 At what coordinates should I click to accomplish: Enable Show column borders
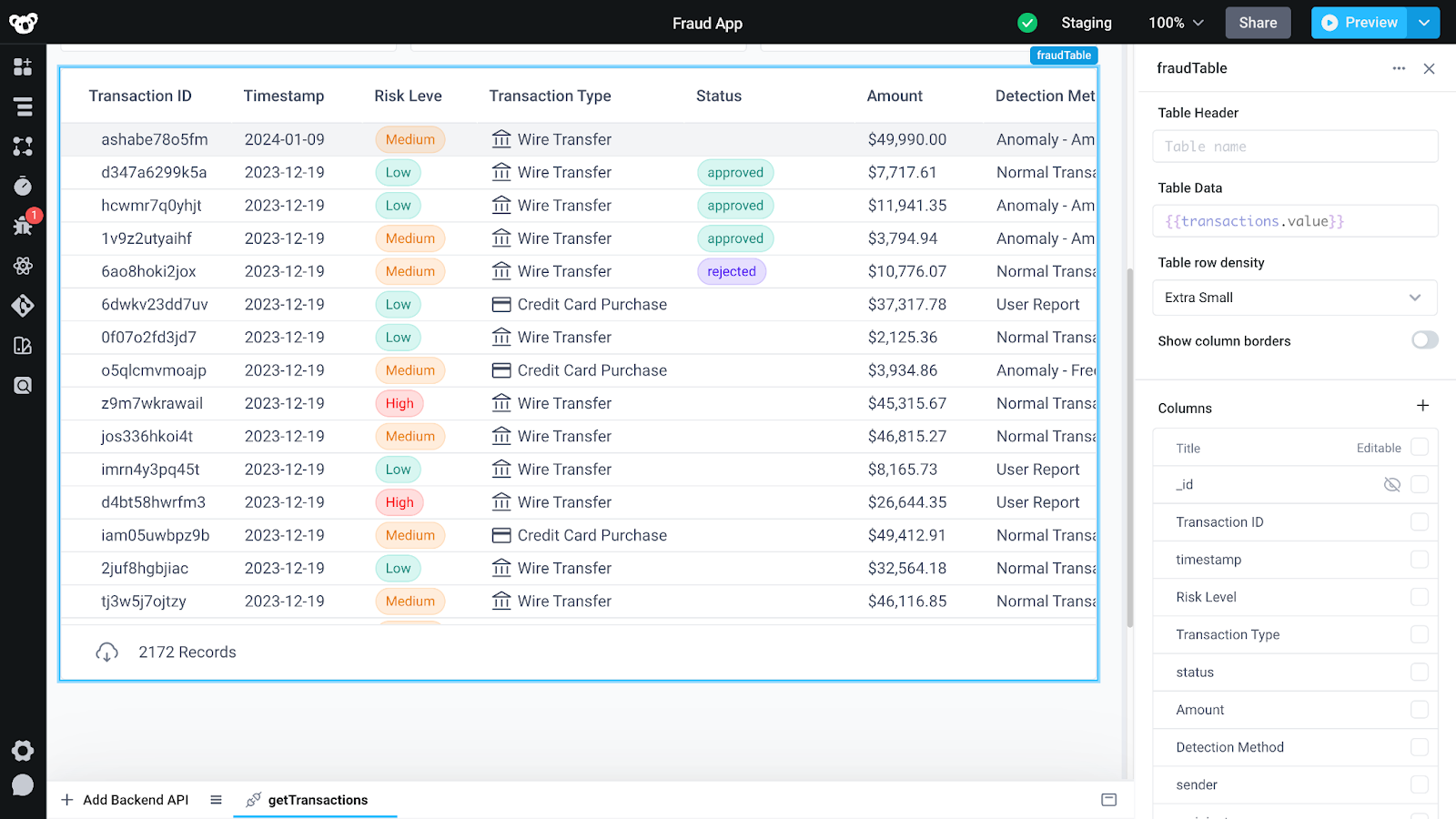pyautogui.click(x=1423, y=339)
